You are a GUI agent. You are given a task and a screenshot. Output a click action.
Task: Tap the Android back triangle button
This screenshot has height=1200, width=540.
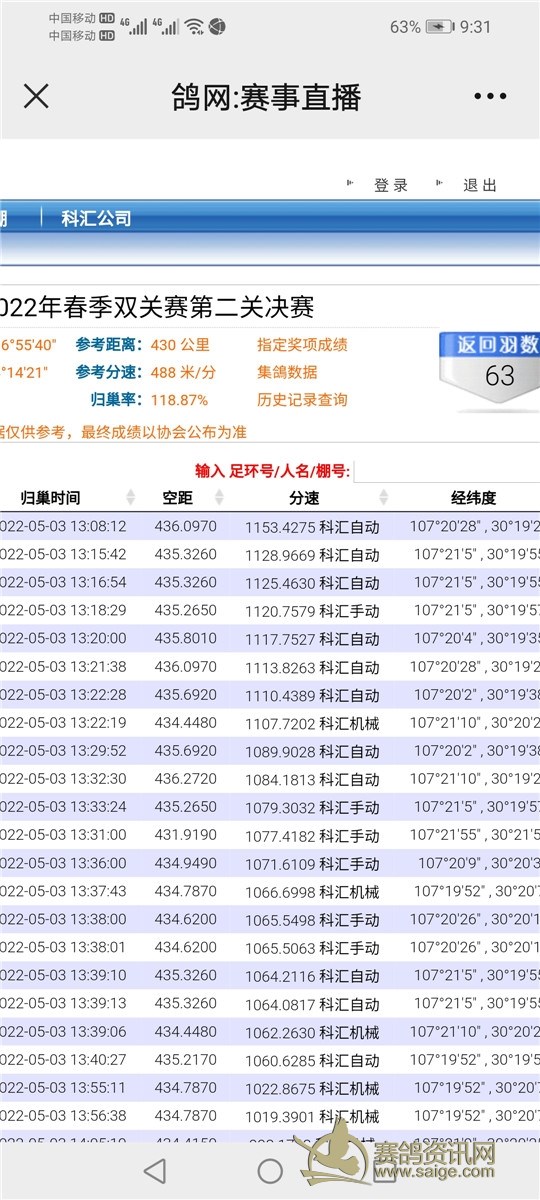tap(154, 1170)
